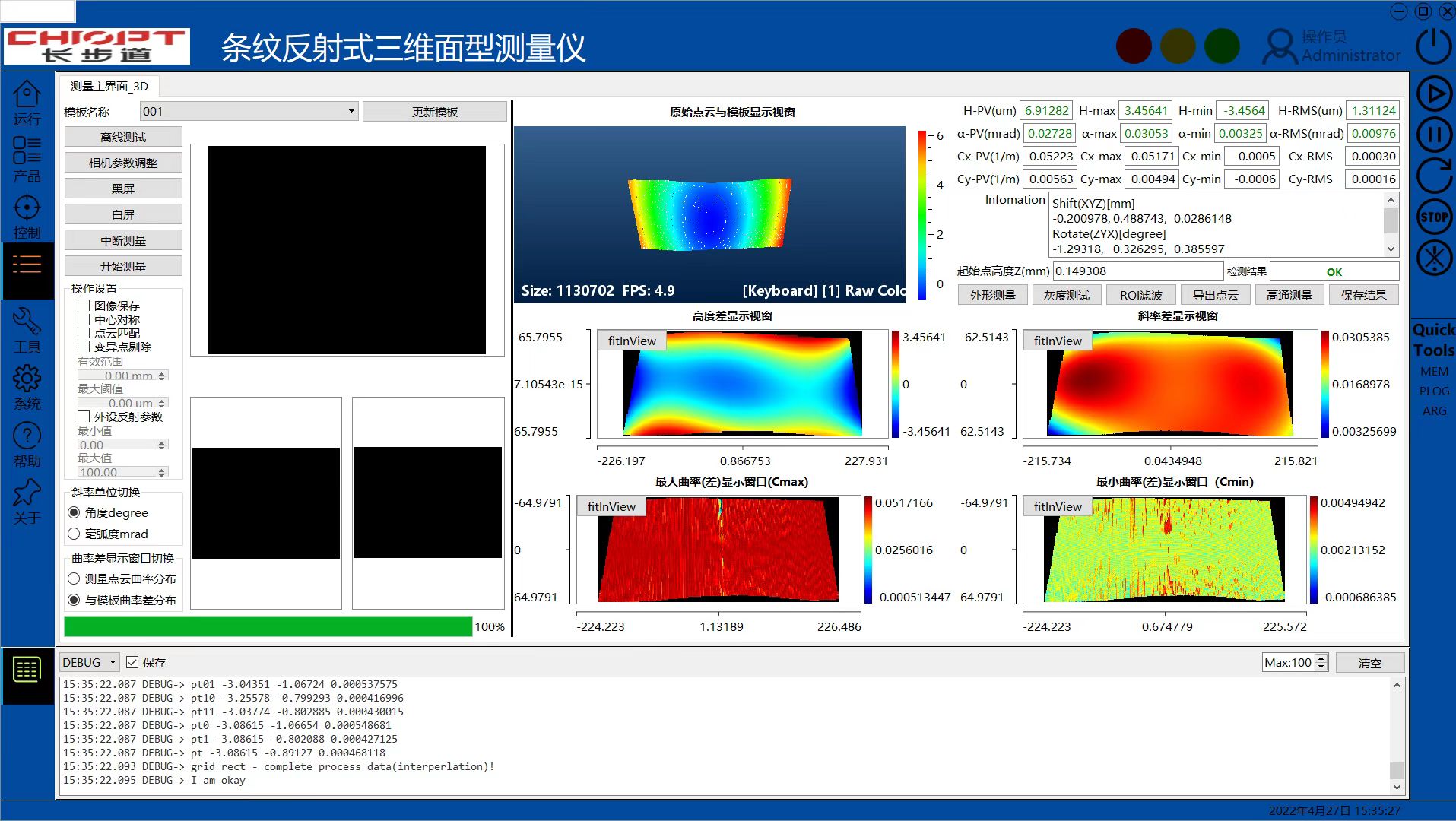The image size is (1456, 821).
Task: Expand the 模板名称 001 dropdown
Action: pyautogui.click(x=351, y=111)
